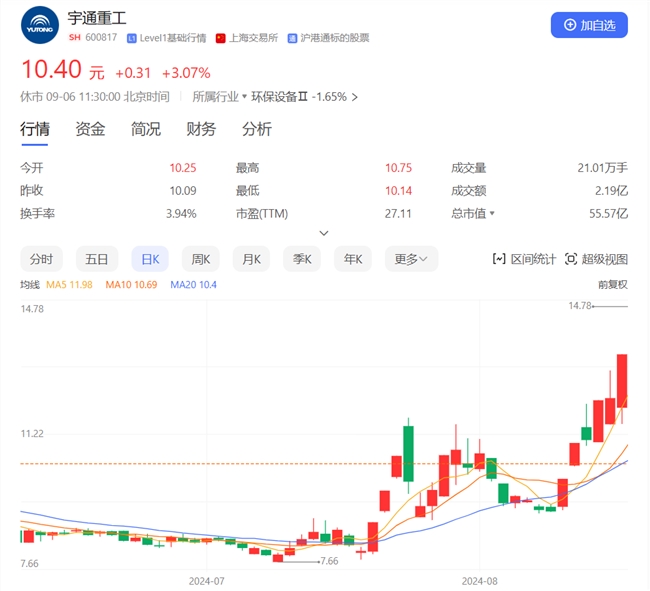Click the current price 10.40 元
Viewport: 650px width, 591px height.
coord(63,70)
